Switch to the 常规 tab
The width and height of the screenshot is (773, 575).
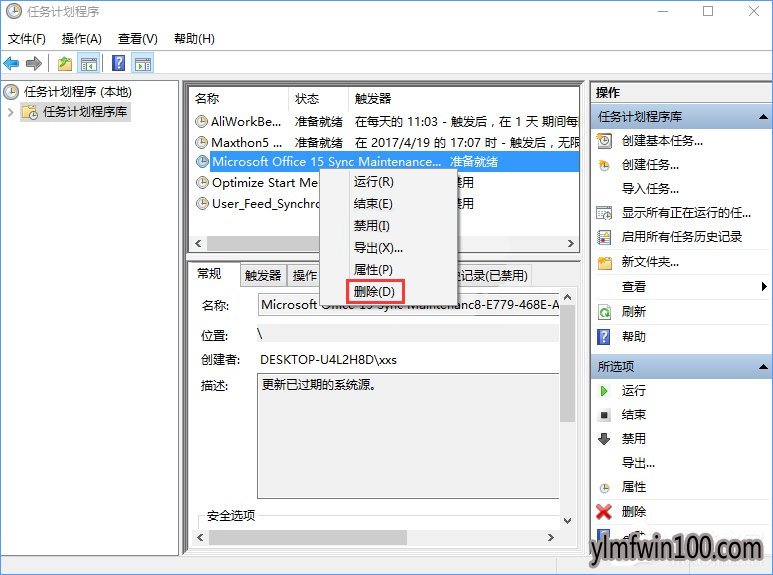(209, 274)
